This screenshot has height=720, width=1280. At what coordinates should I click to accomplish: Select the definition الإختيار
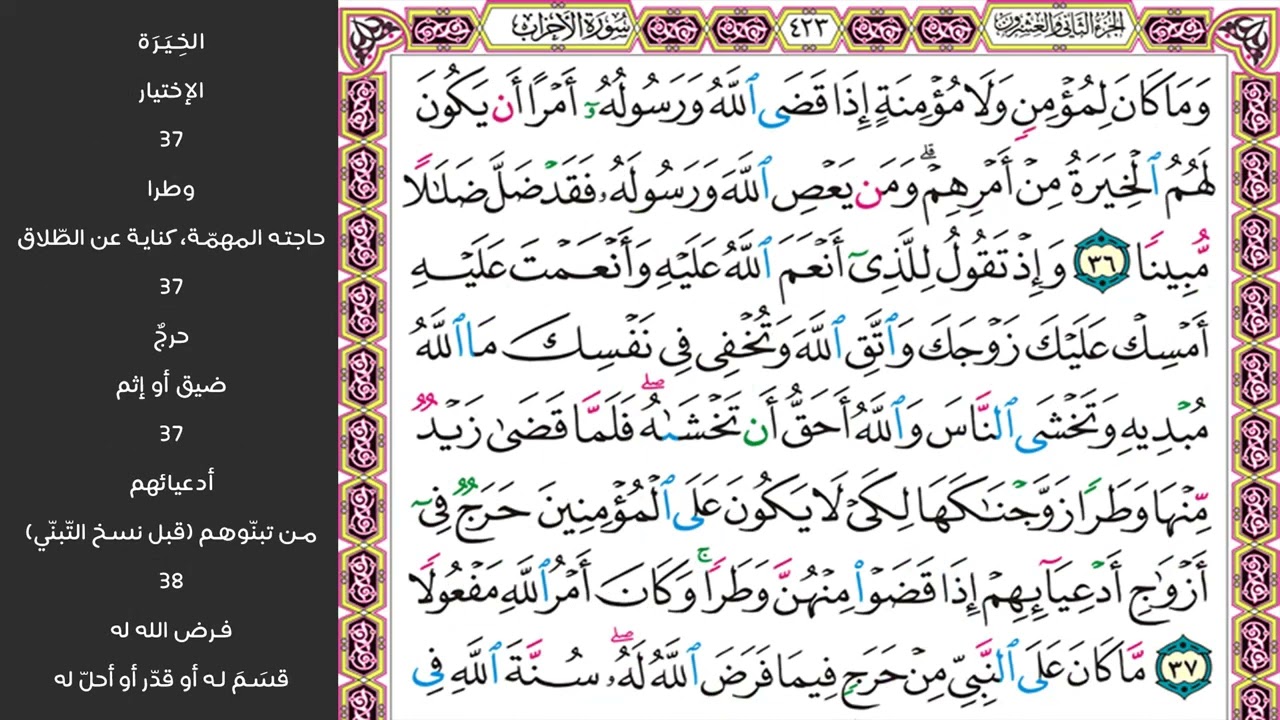coord(171,91)
